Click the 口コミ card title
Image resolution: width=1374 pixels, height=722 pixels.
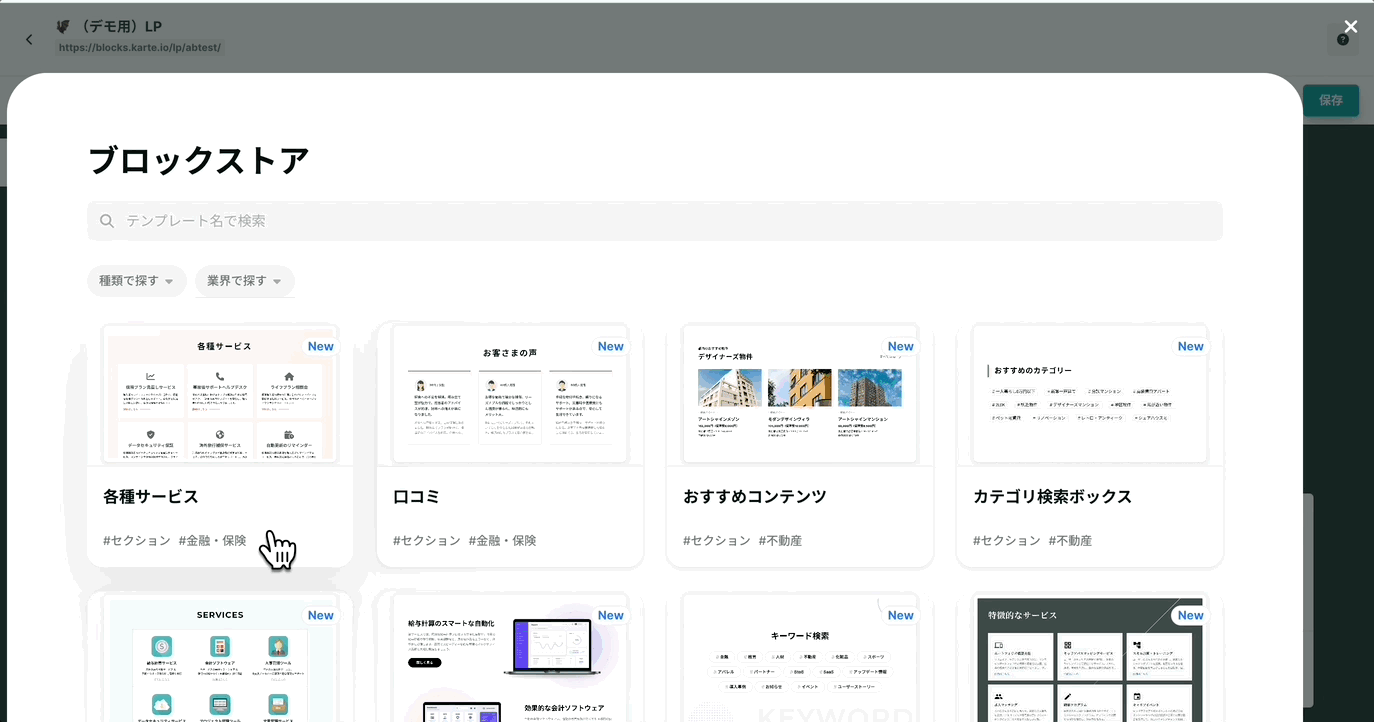click(417, 497)
